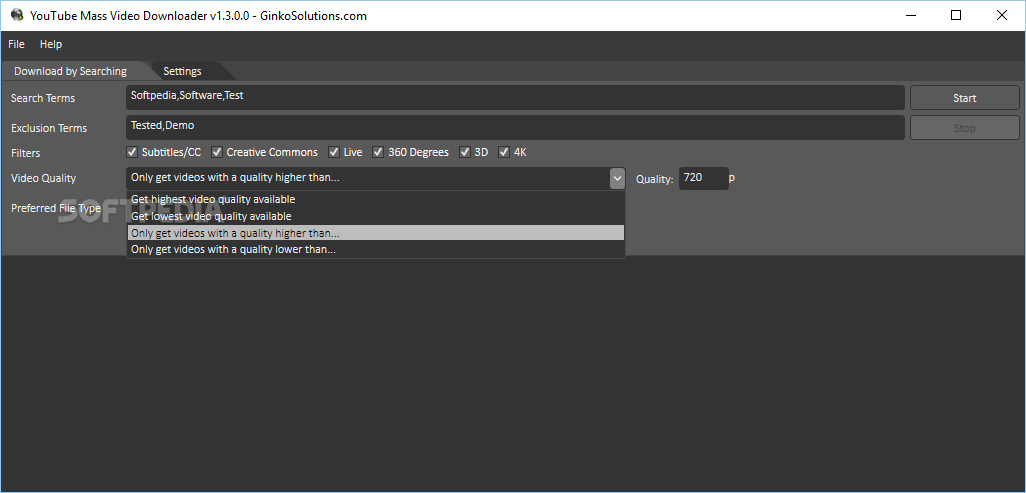Choose Only get videos with quality higher than option

(376, 233)
